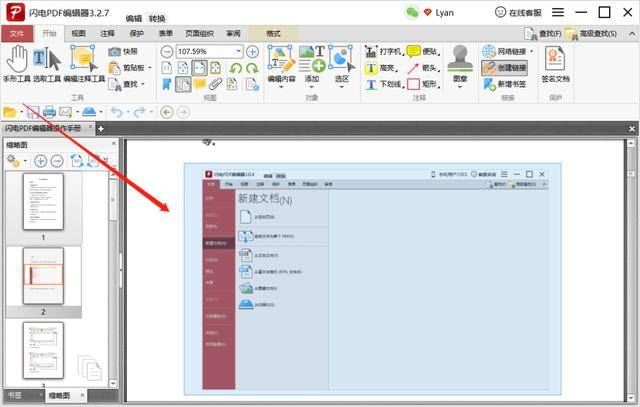
Task: Toggle the 创建链接 create link tool
Action: tap(503, 68)
